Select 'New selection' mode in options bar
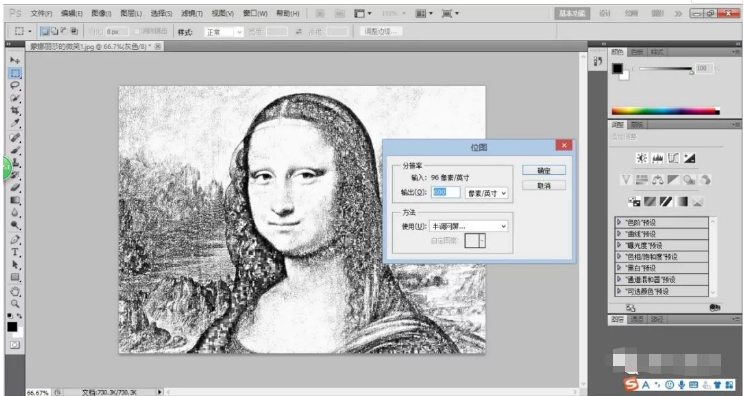Screen dimensions: 745x396 point(45,31)
